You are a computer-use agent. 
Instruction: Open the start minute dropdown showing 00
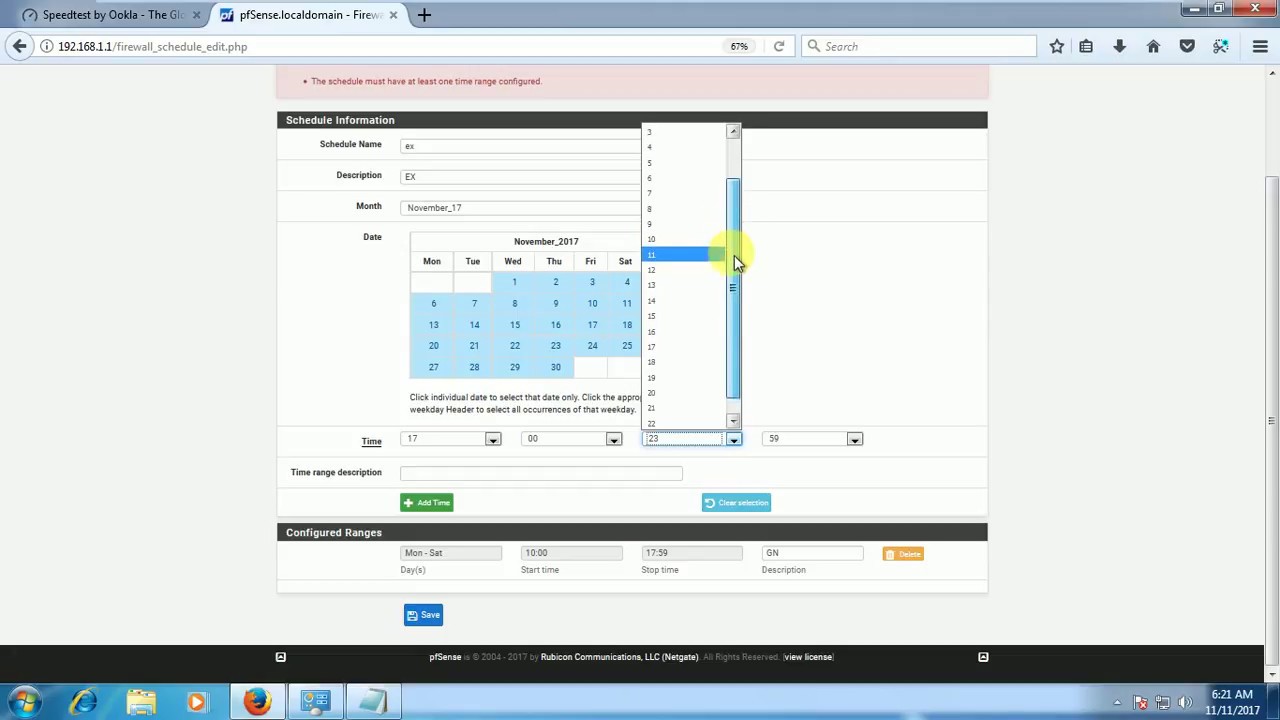(x=571, y=439)
